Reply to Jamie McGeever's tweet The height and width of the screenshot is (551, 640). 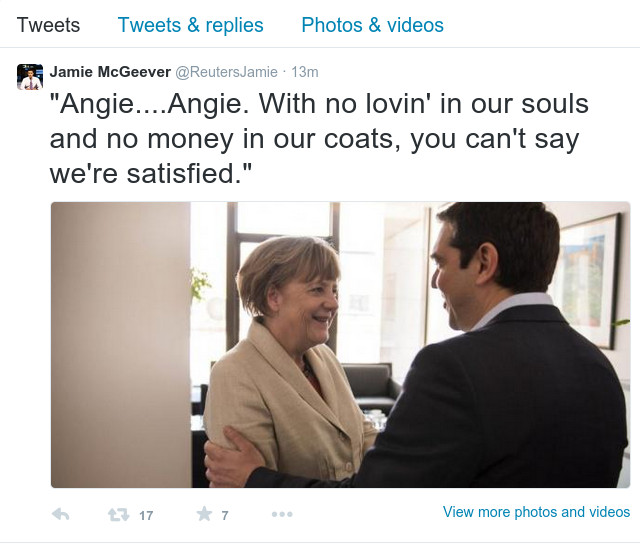point(60,514)
